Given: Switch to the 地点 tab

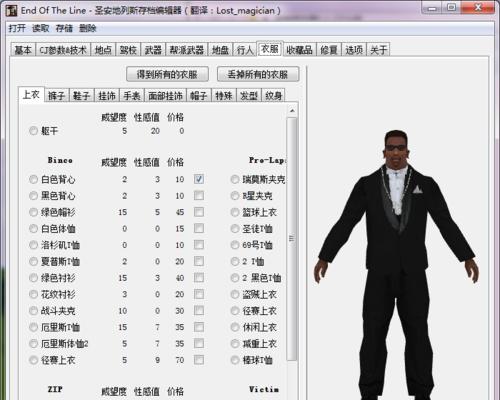Looking at the screenshot, I should pos(103,50).
